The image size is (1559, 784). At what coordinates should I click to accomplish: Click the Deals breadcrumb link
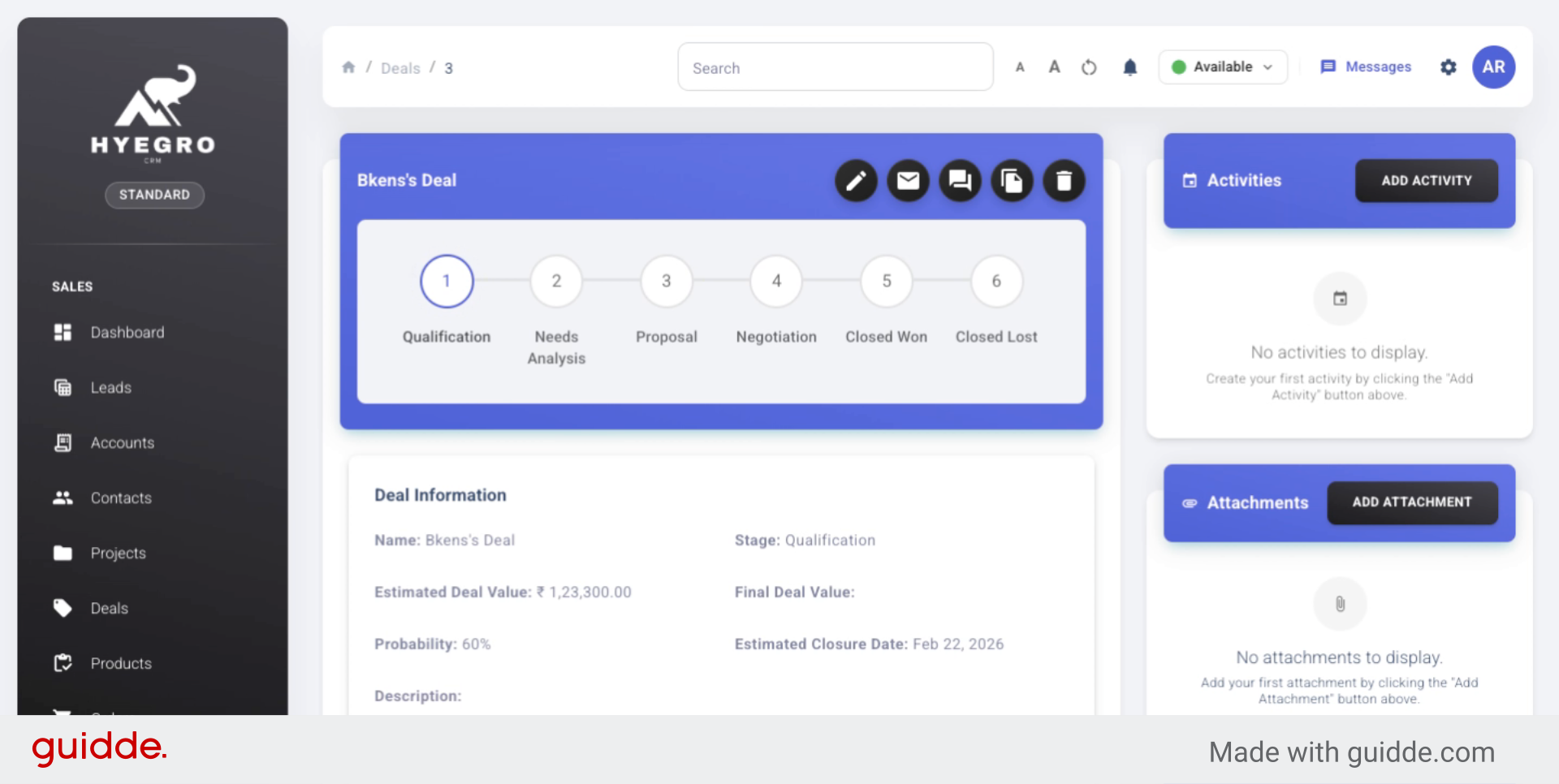(400, 68)
